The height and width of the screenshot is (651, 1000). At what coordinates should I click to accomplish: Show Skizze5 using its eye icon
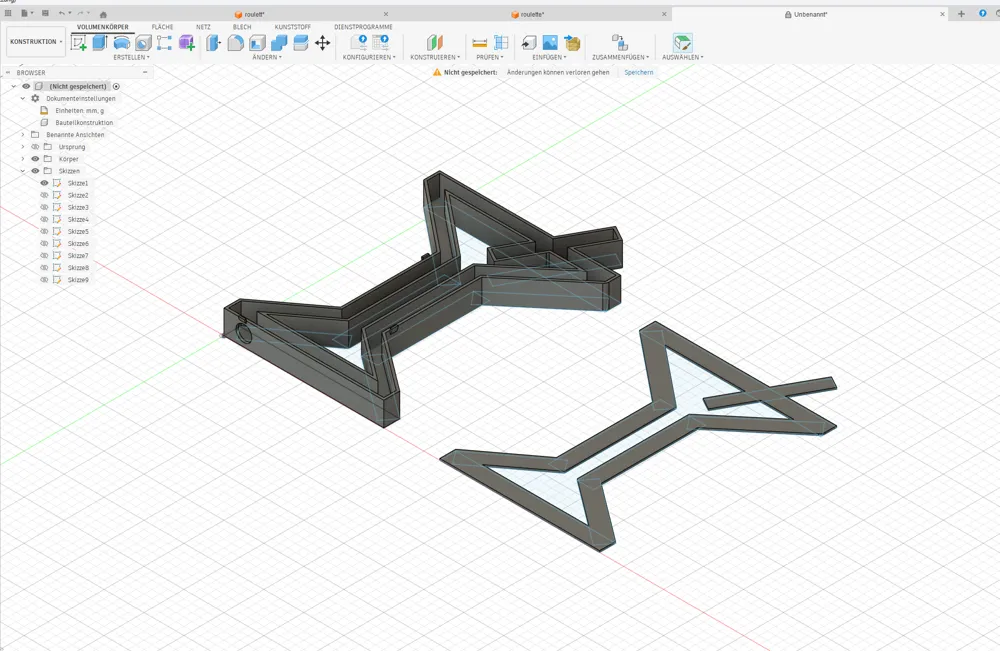coord(45,231)
